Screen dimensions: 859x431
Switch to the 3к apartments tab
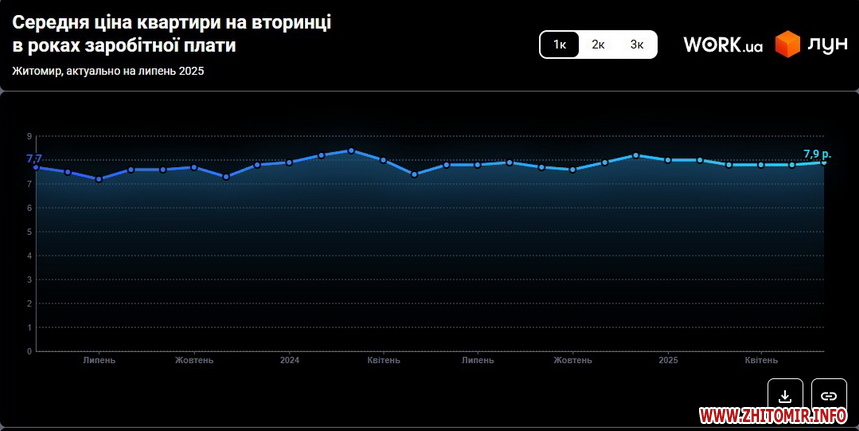[637, 45]
